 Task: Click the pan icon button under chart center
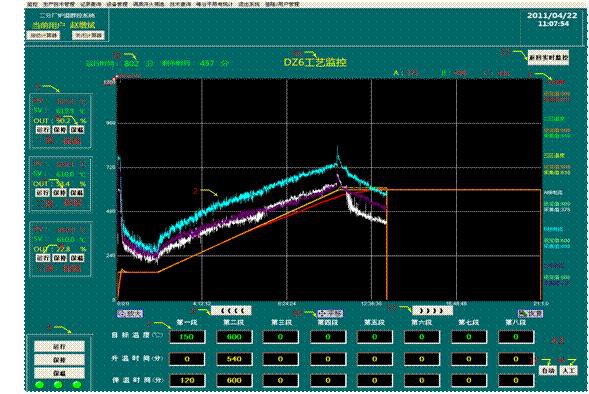coord(330,313)
